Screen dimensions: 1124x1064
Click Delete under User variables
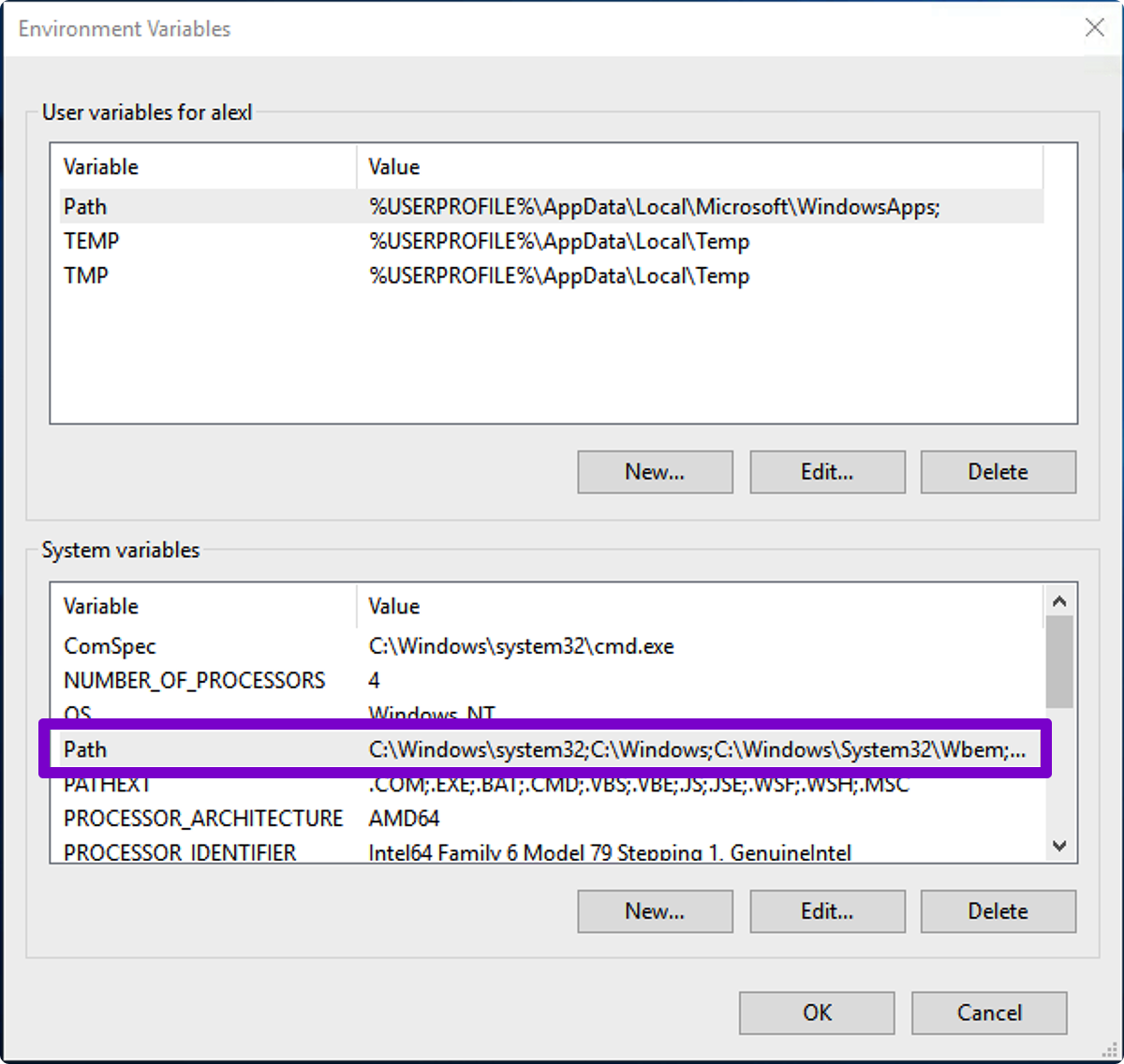998,471
